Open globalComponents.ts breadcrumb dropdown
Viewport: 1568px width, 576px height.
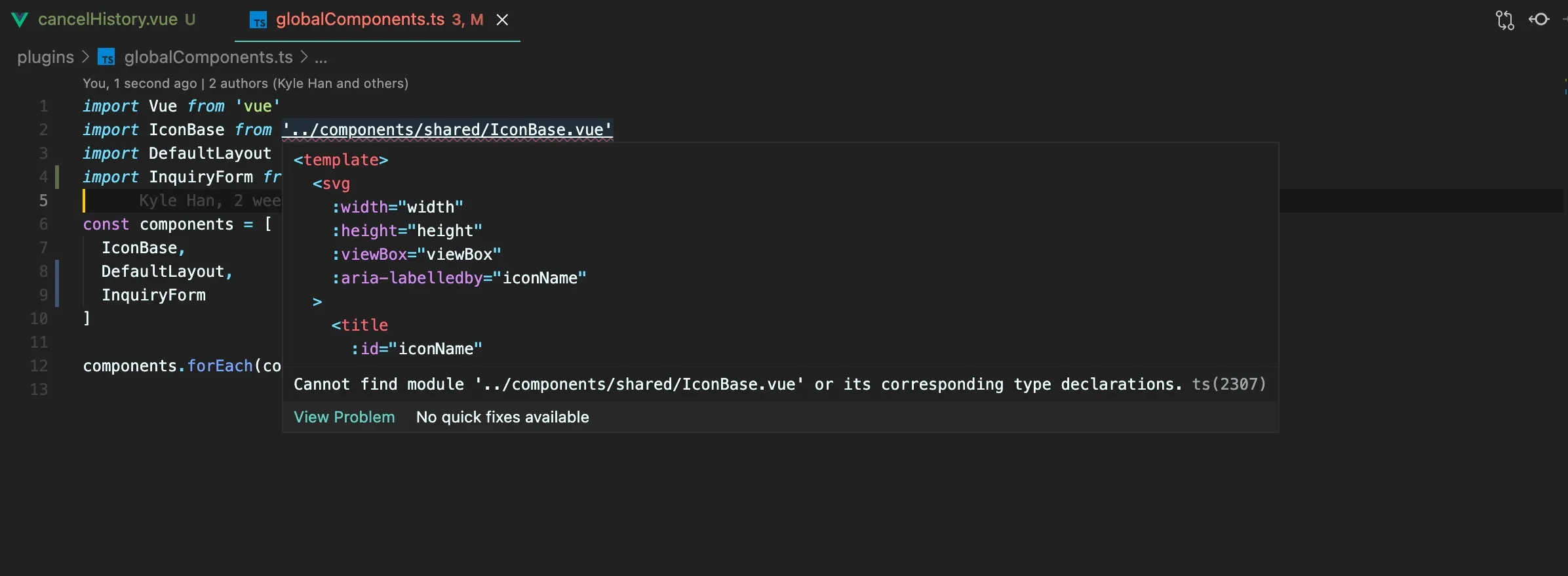pyautogui.click(x=208, y=58)
